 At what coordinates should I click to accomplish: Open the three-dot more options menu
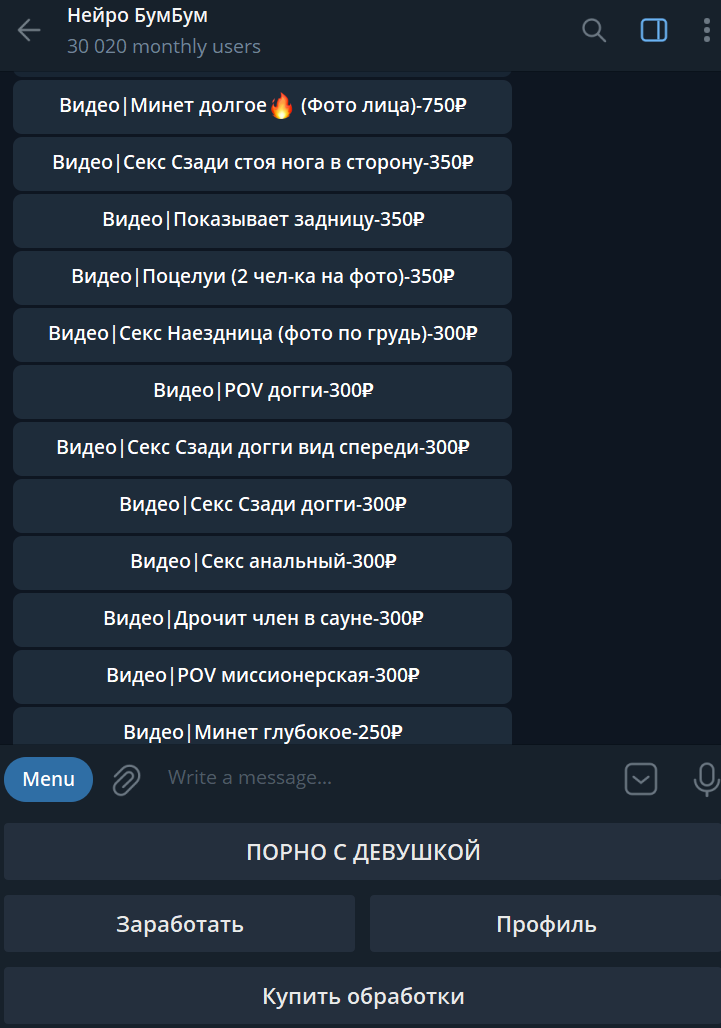pos(707,30)
